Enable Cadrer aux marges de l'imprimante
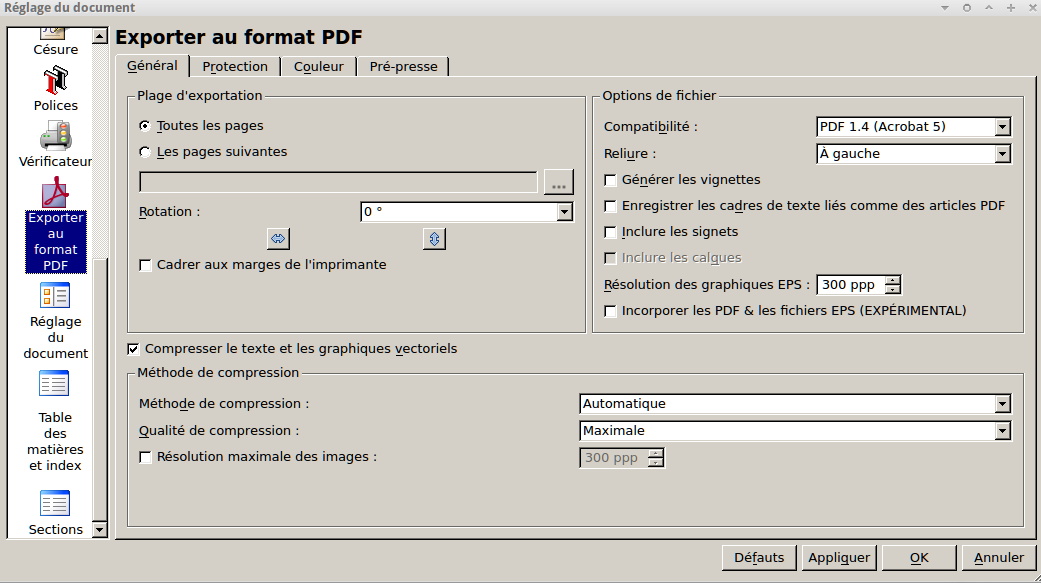This screenshot has width=1041, height=583. pos(145,265)
